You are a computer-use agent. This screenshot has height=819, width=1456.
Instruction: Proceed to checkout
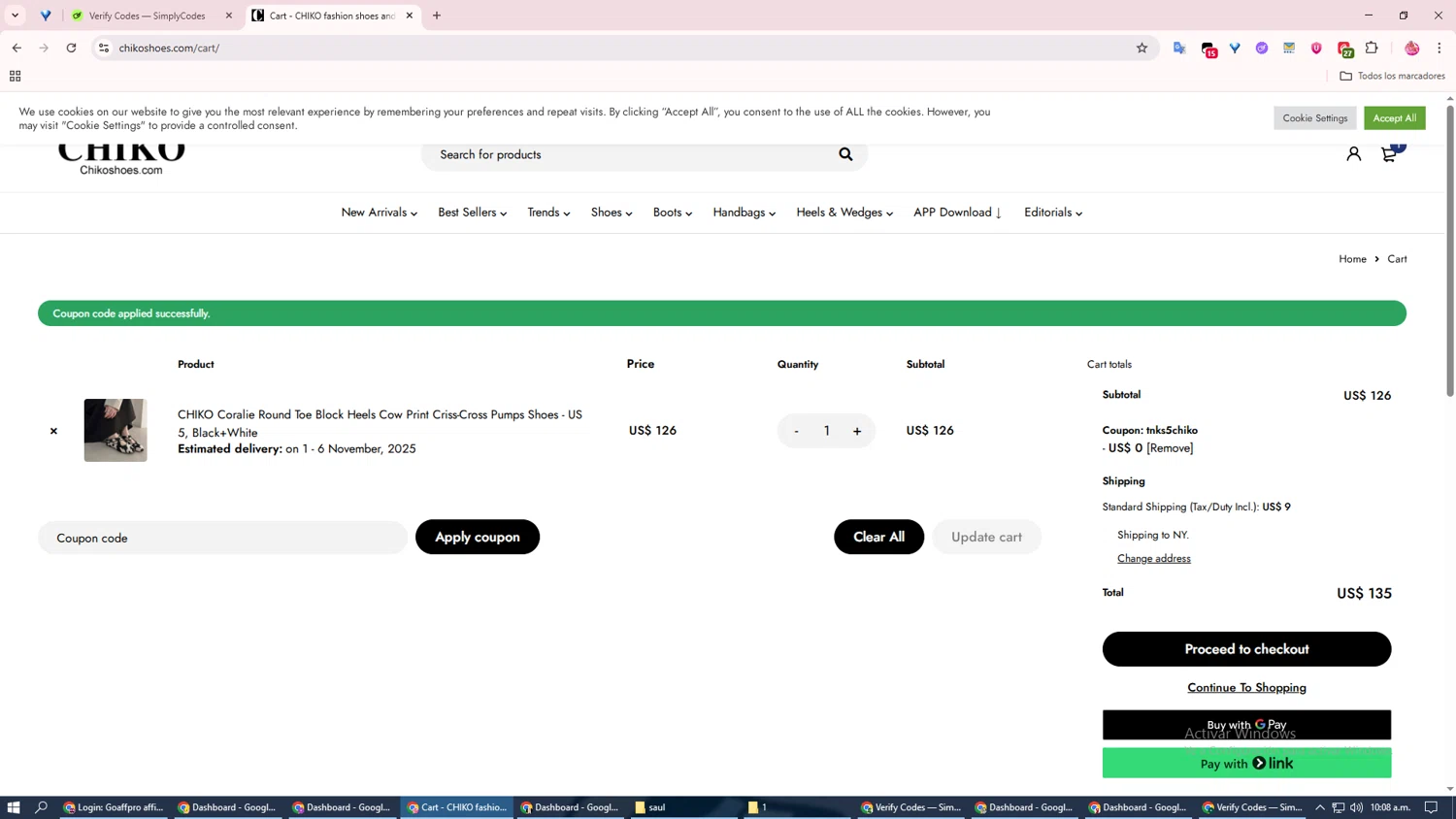pos(1246,649)
